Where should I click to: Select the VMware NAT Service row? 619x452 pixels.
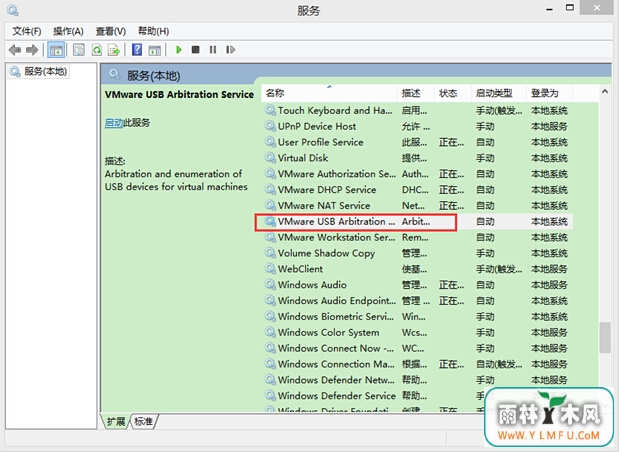tap(417, 205)
